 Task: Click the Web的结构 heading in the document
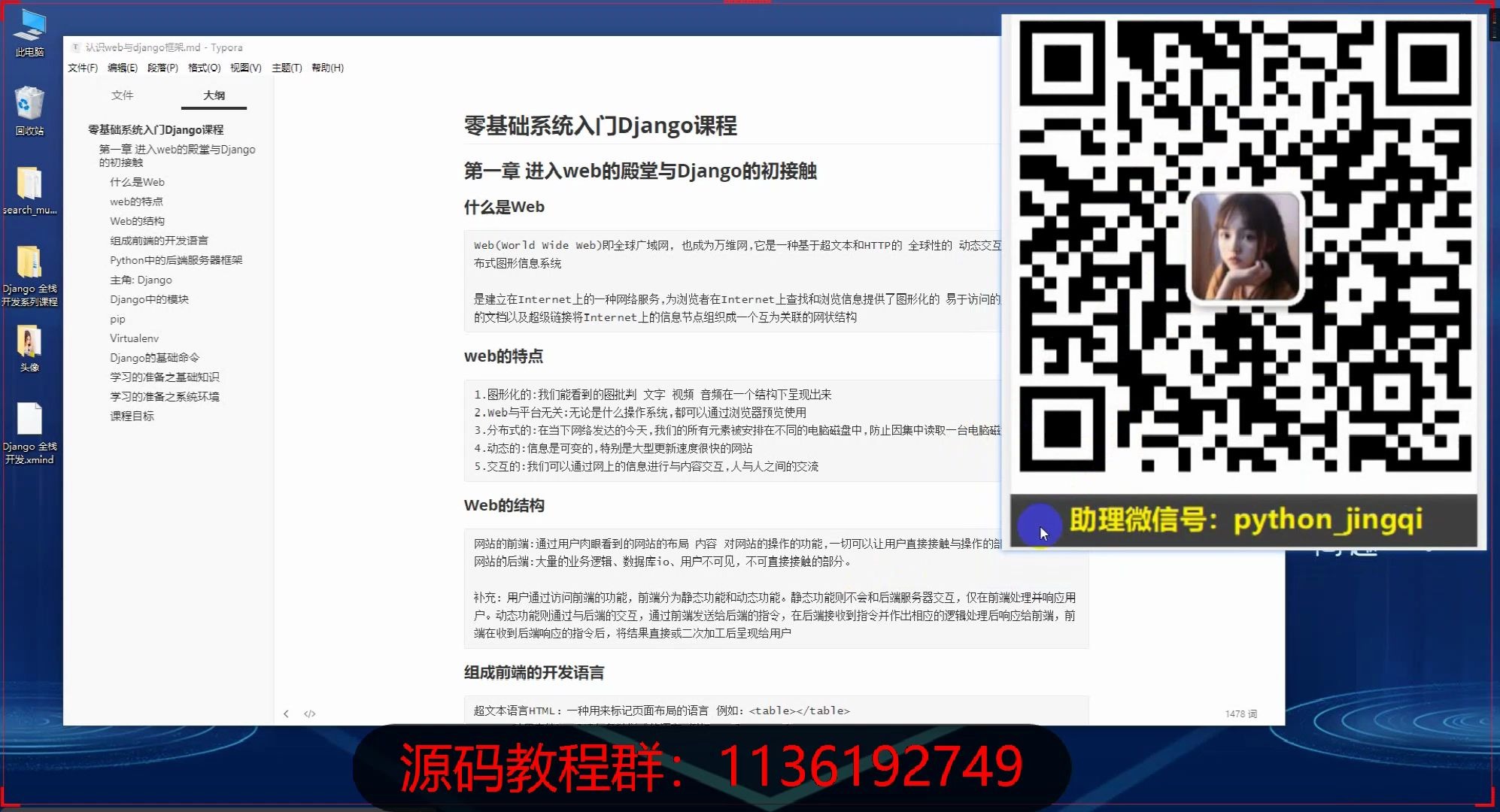tap(504, 505)
